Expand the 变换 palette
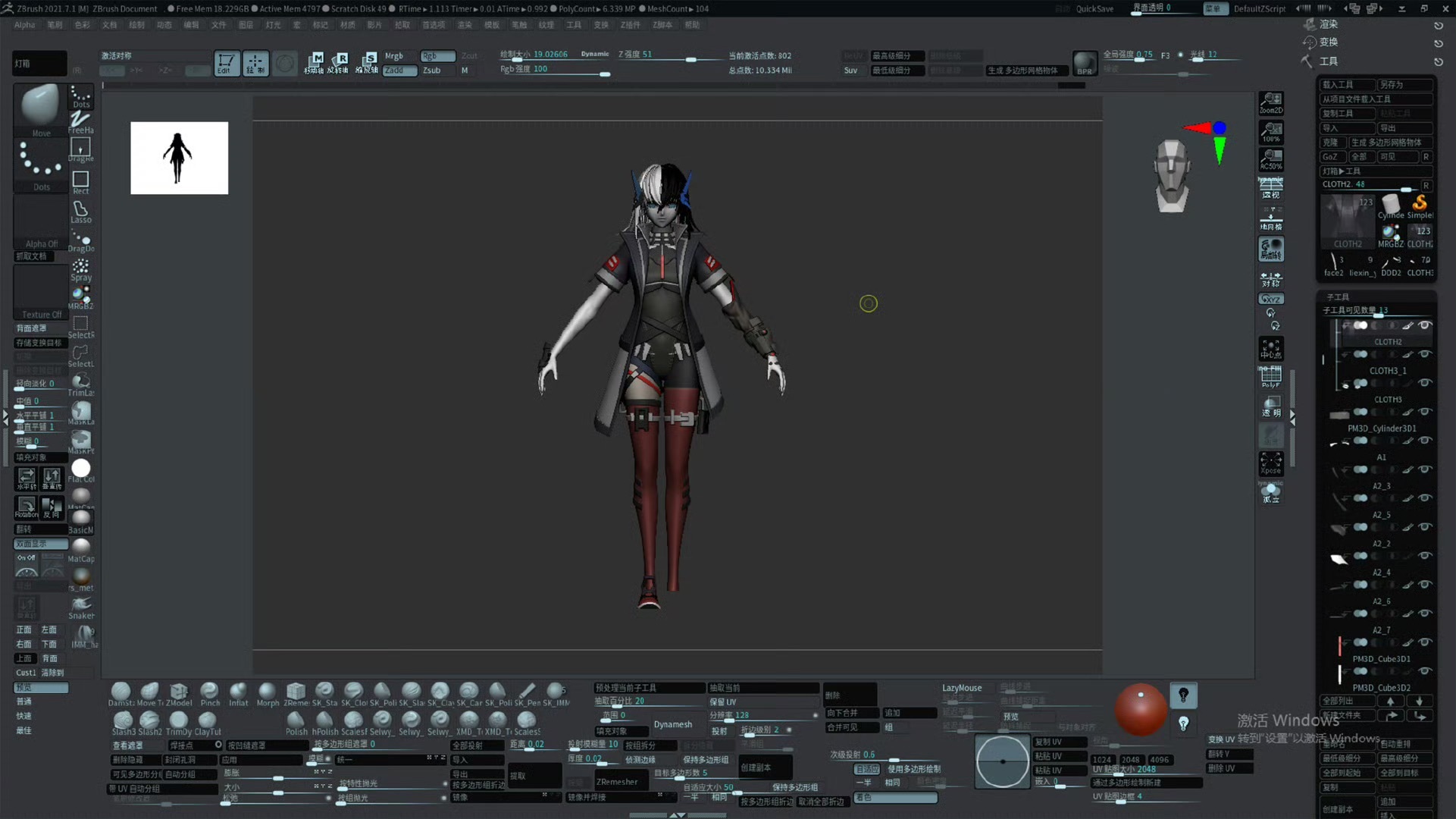Screen dimensions: 1456x819 1329,42
